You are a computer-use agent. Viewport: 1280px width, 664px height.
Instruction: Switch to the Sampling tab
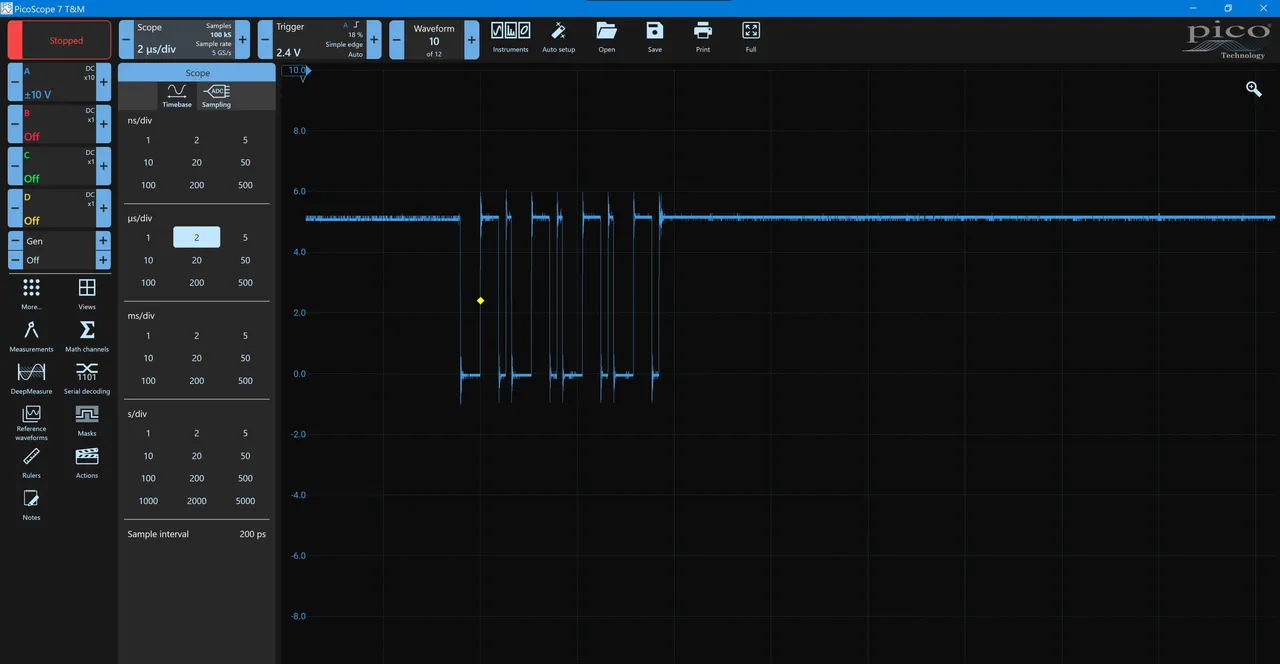pos(216,95)
